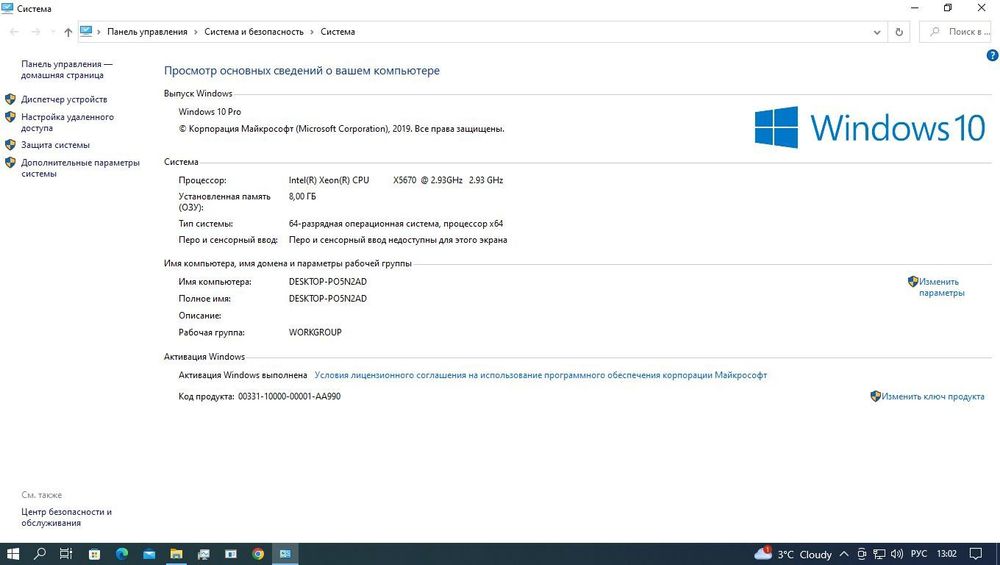This screenshot has height=565, width=1000.
Task: Open the volume speaker tray icon
Action: pos(897,554)
